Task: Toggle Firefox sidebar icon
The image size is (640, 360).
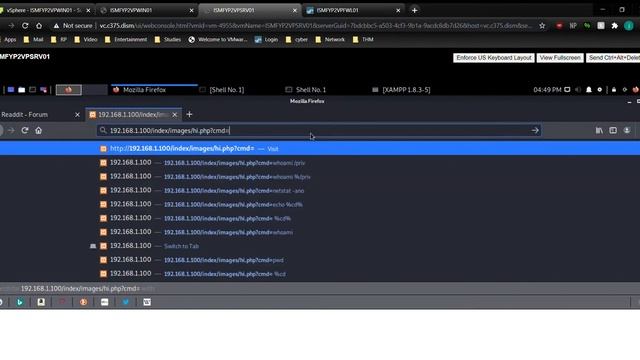Action: 613,131
